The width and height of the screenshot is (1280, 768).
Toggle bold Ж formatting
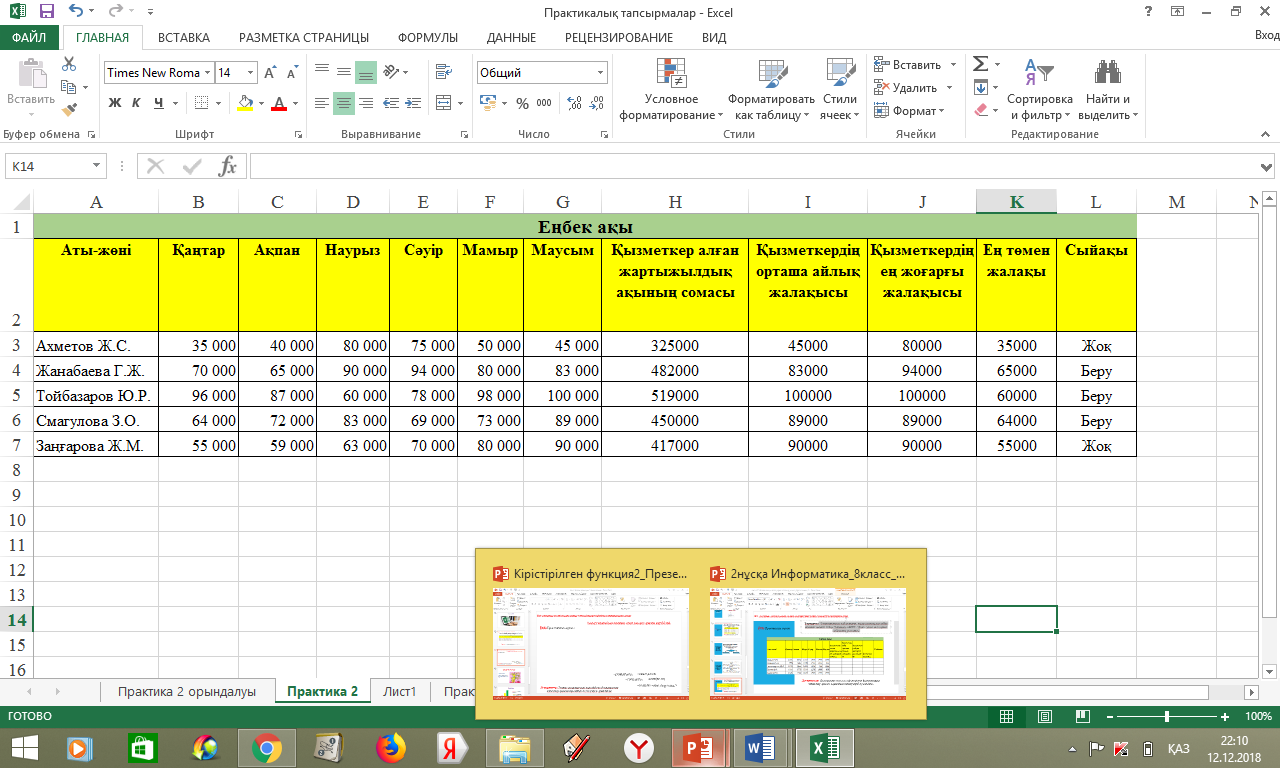pos(115,103)
